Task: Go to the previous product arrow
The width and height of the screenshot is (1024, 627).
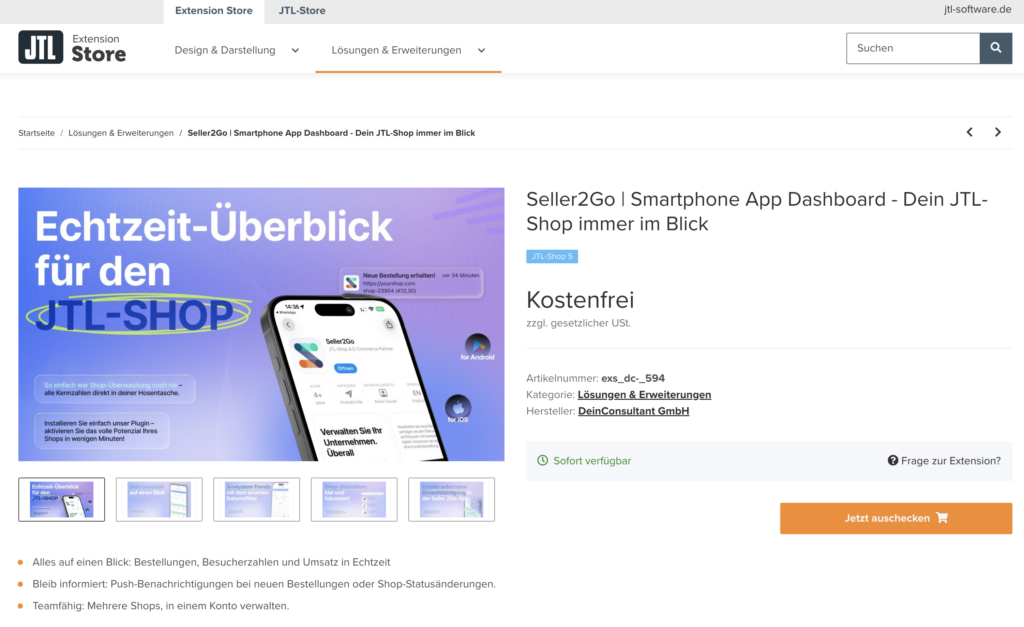Action: [970, 132]
